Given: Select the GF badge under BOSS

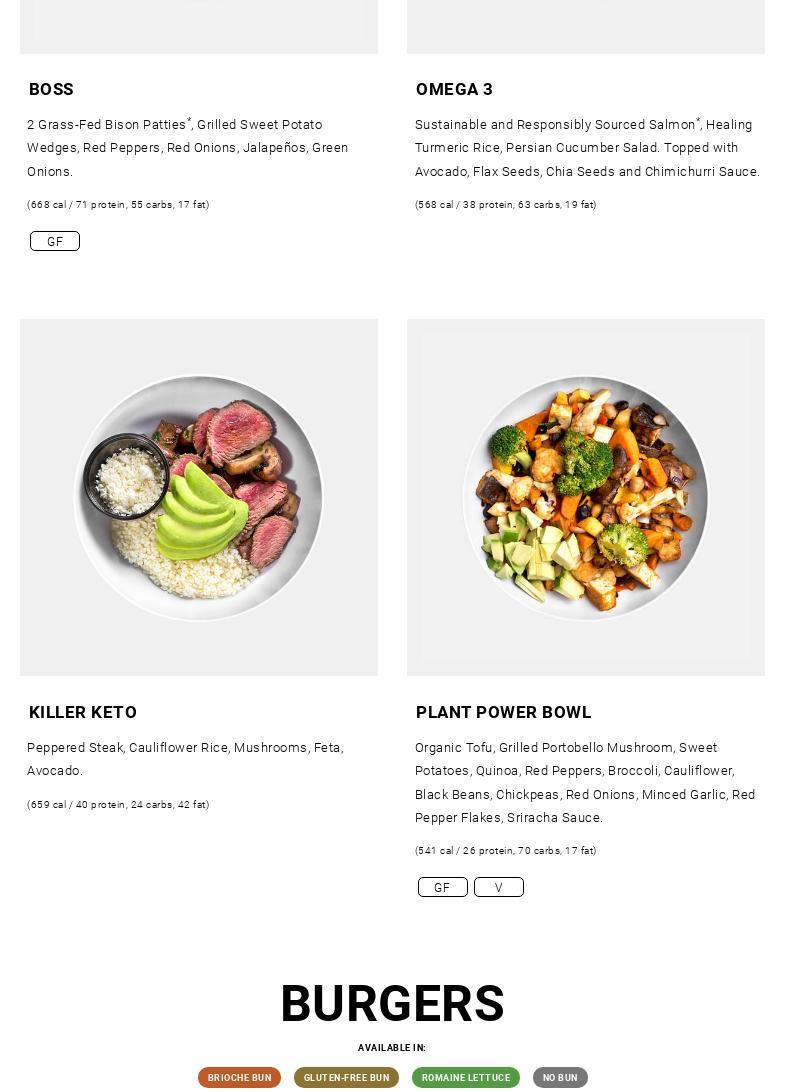Looking at the screenshot, I should tap(55, 241).
